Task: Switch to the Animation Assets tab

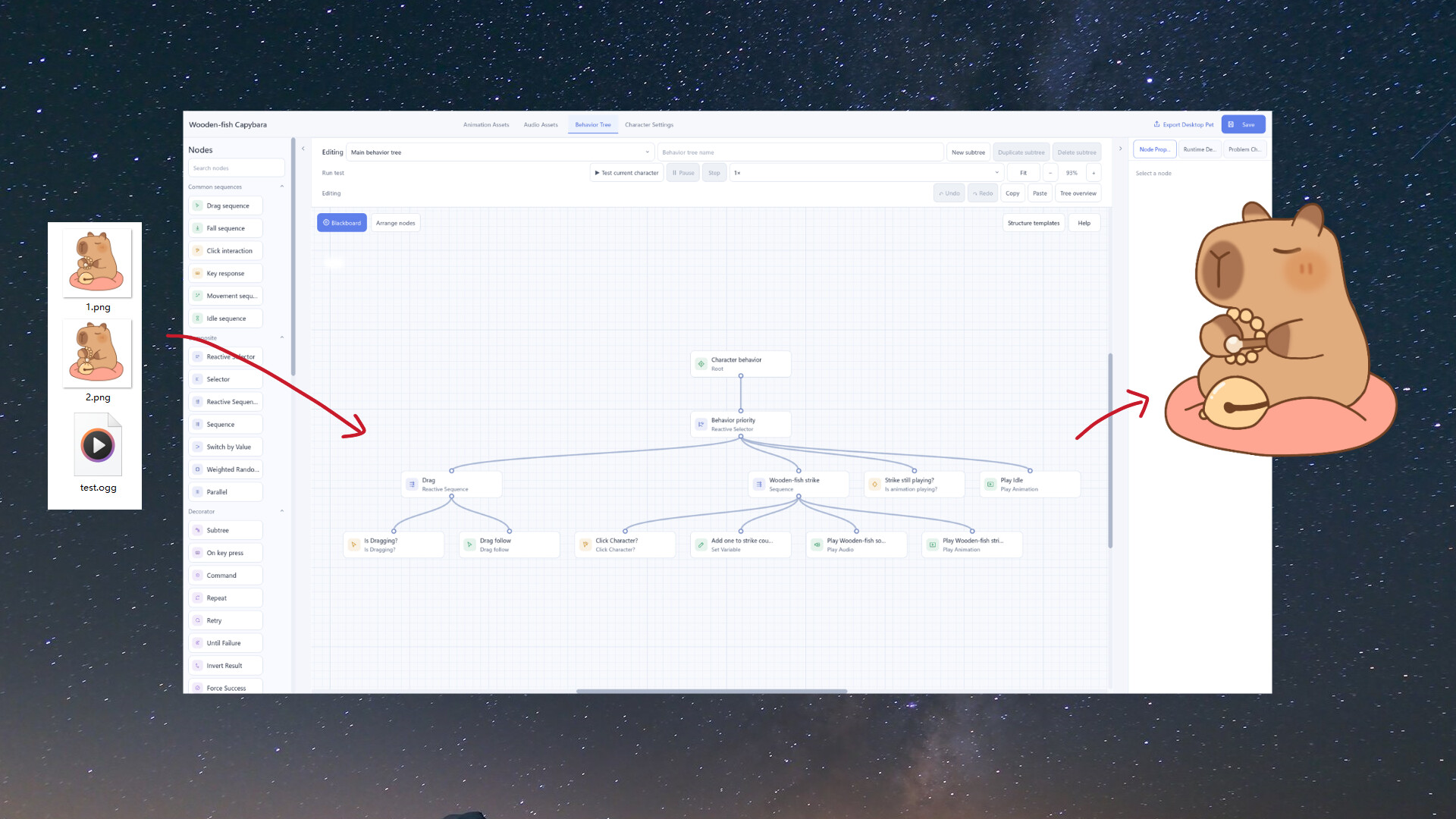Action: pos(486,125)
